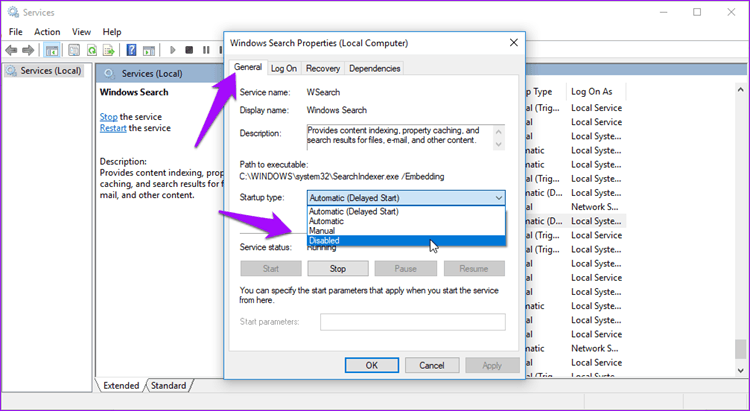This screenshot has width=750, height=411.
Task: Click the Services gear icon in title bar
Action: click(13, 12)
